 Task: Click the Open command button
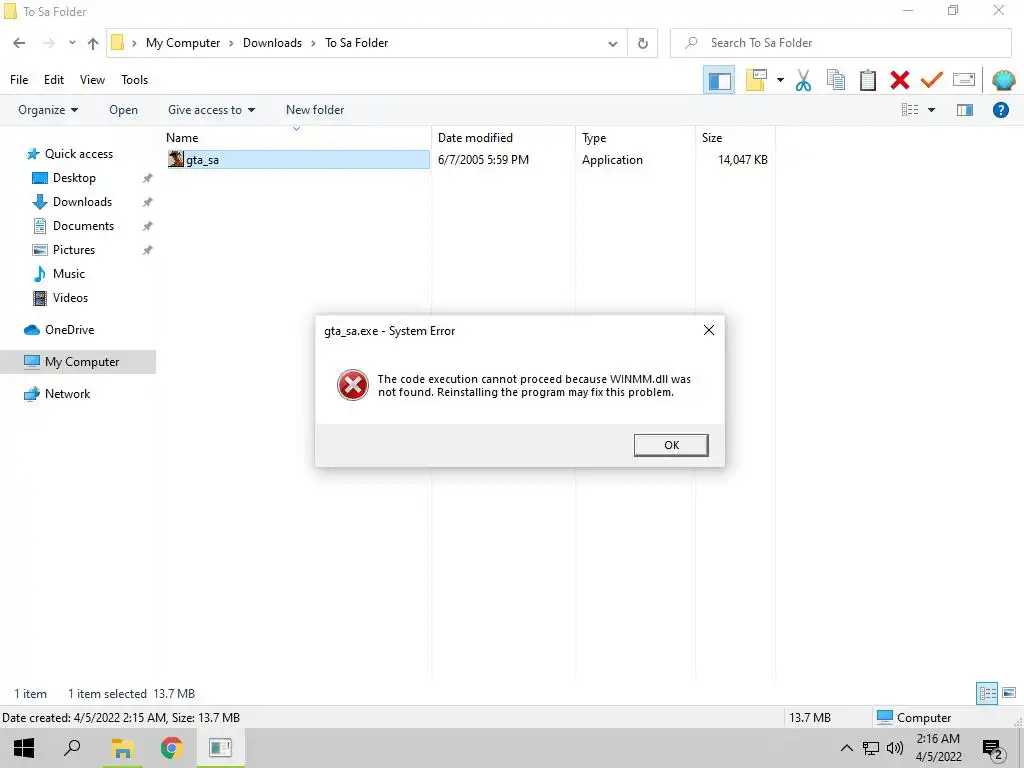coord(123,110)
